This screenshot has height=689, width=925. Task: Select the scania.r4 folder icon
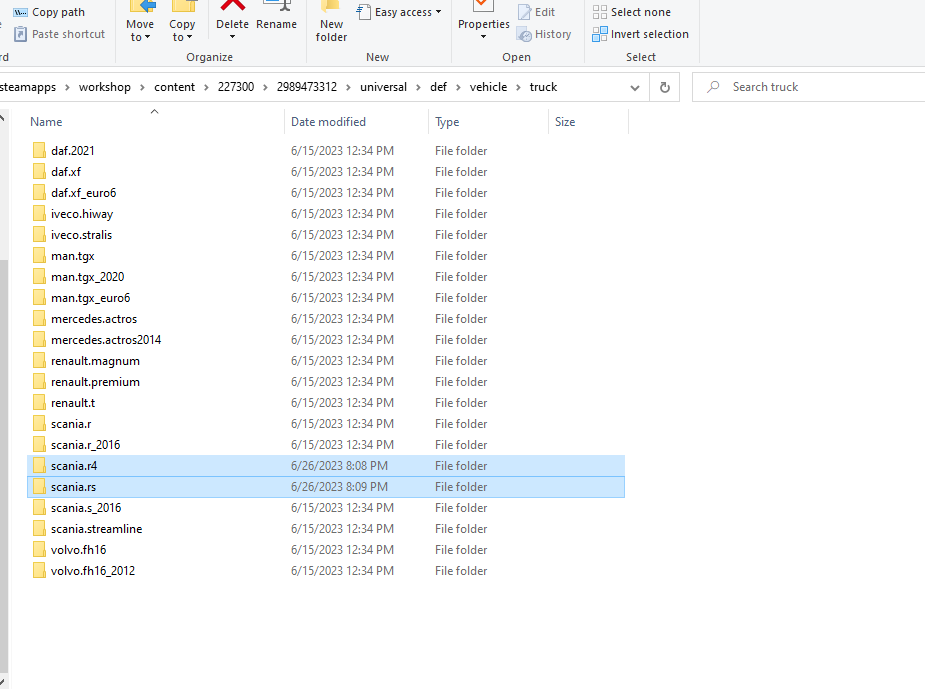39,465
